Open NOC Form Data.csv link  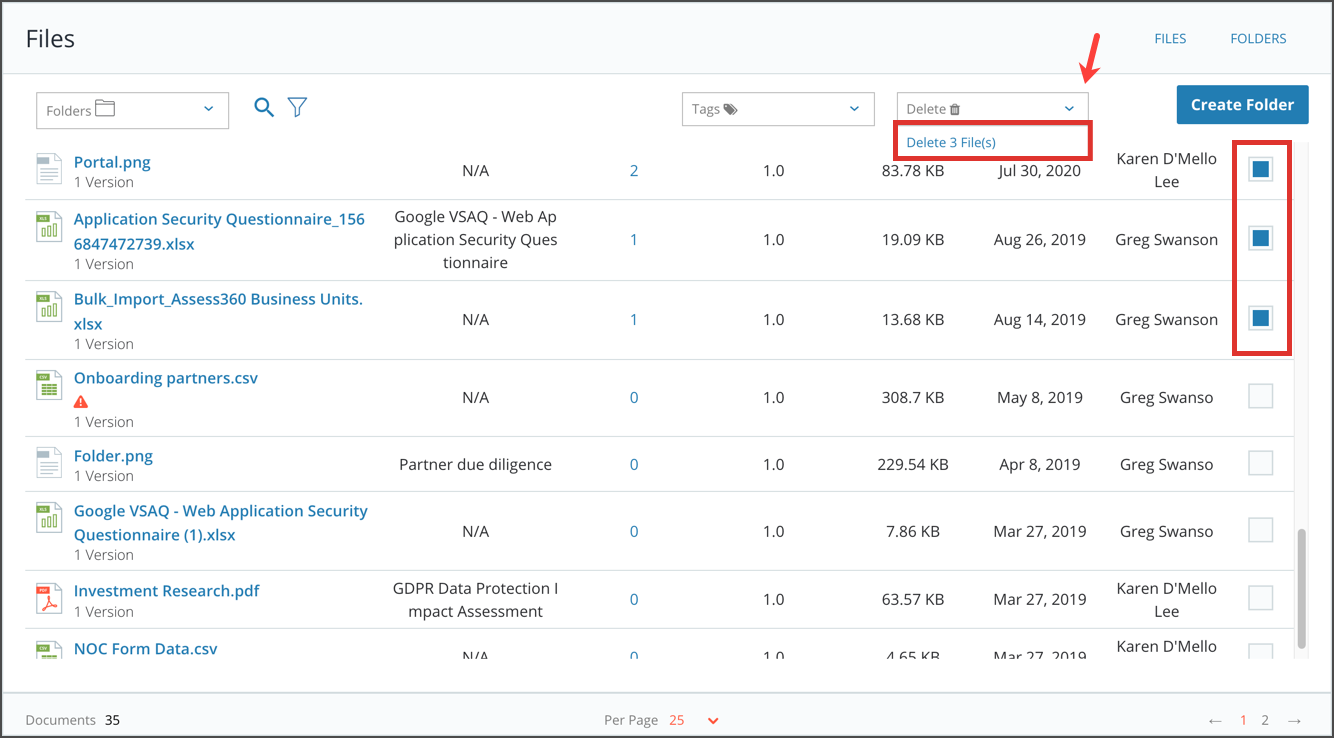coord(146,649)
